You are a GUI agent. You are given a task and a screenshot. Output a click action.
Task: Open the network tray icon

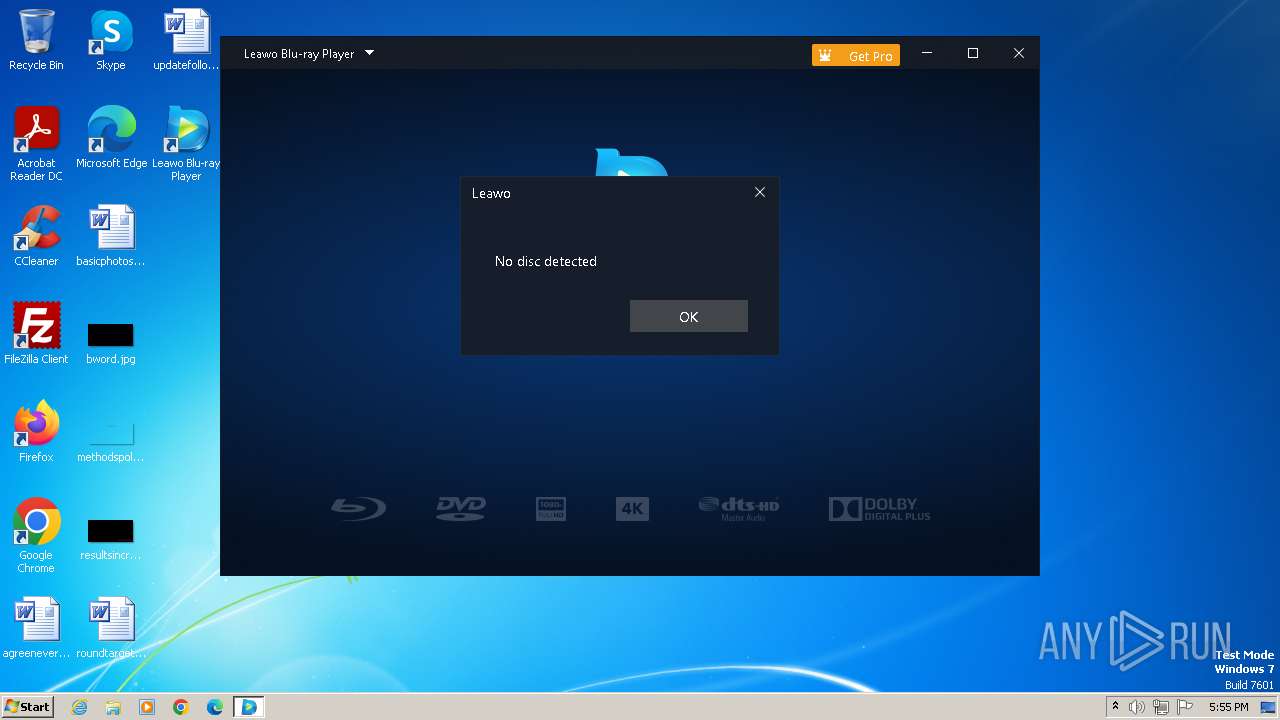pos(1161,707)
